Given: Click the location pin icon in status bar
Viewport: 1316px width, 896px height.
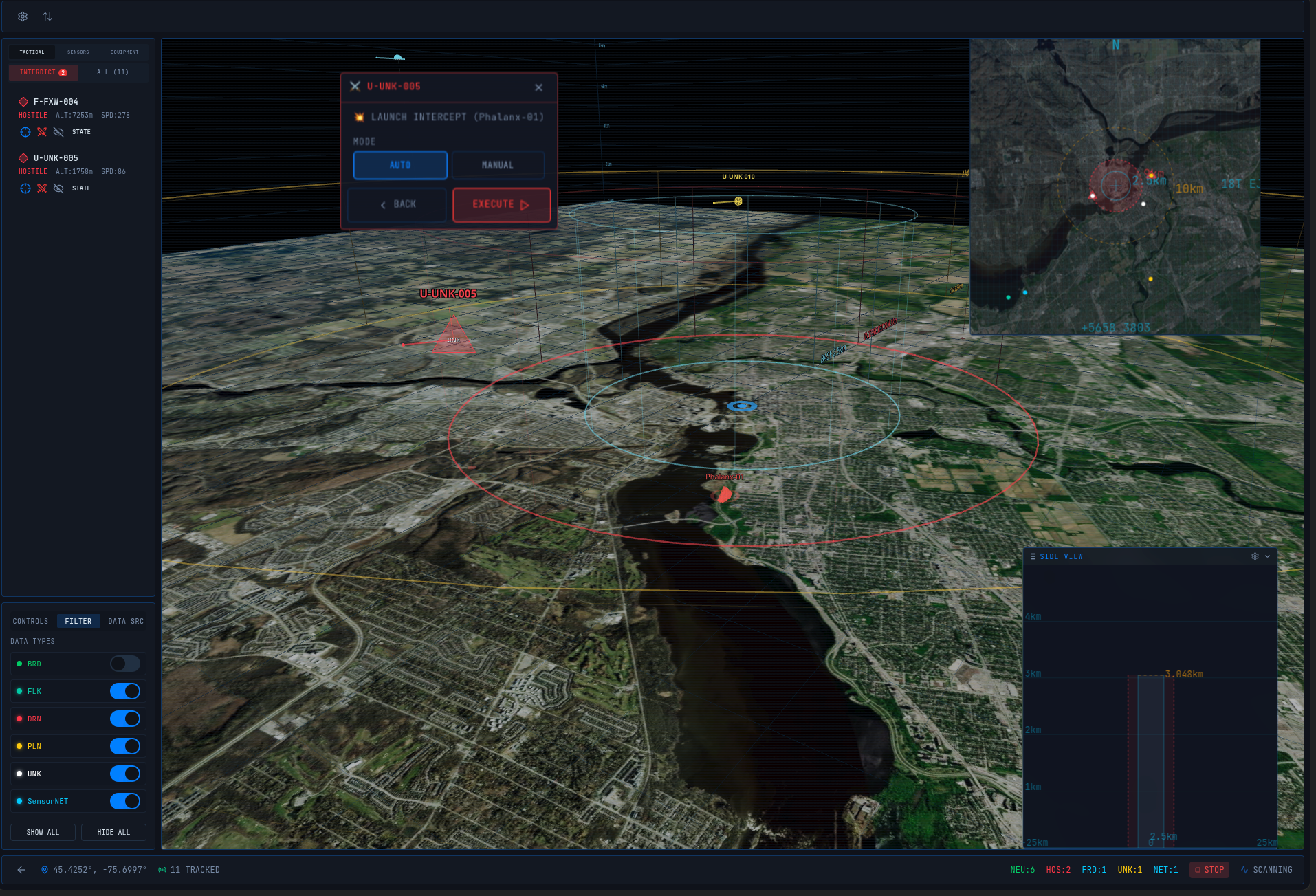Looking at the screenshot, I should coord(45,870).
